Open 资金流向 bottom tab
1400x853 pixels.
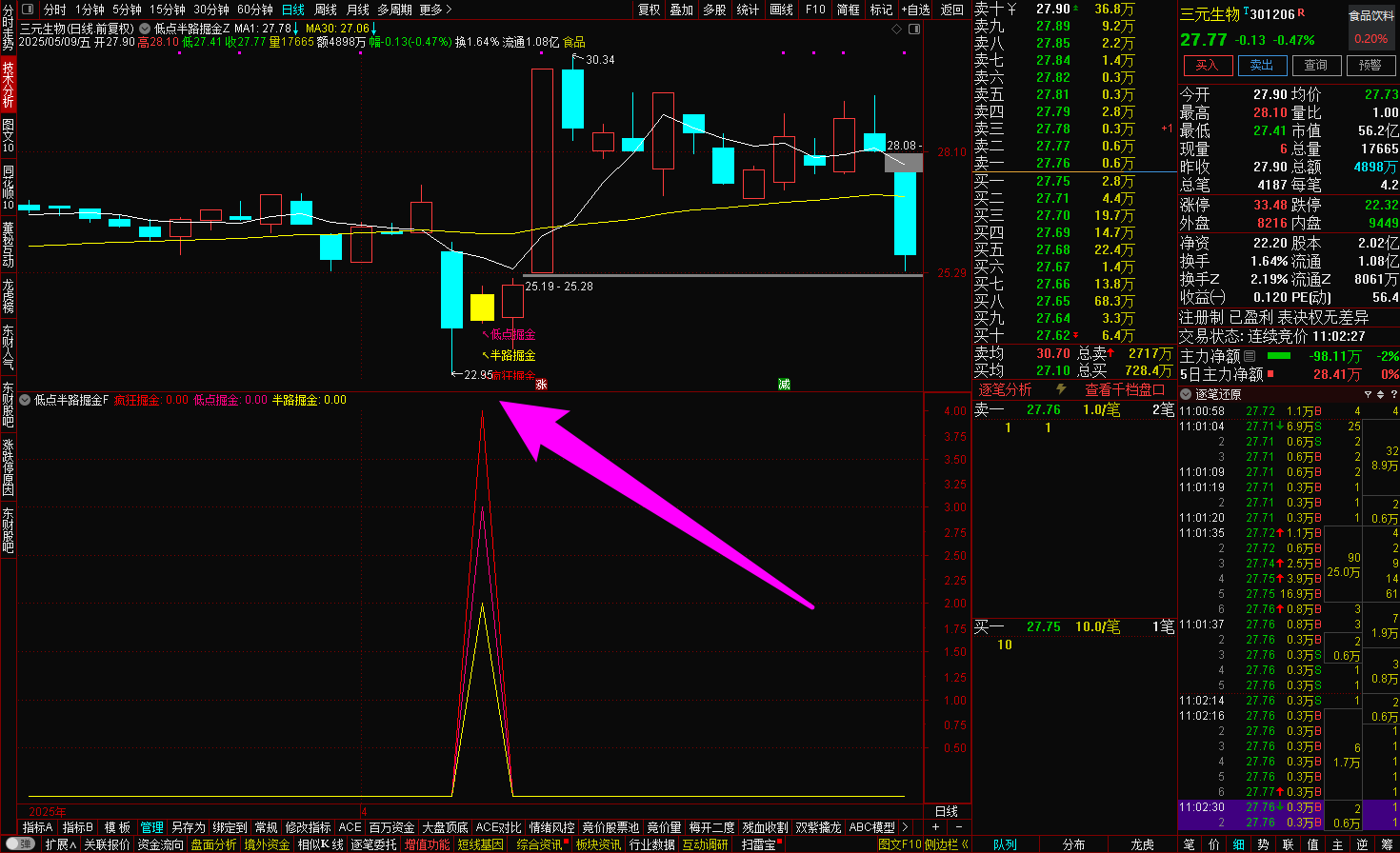(160, 844)
